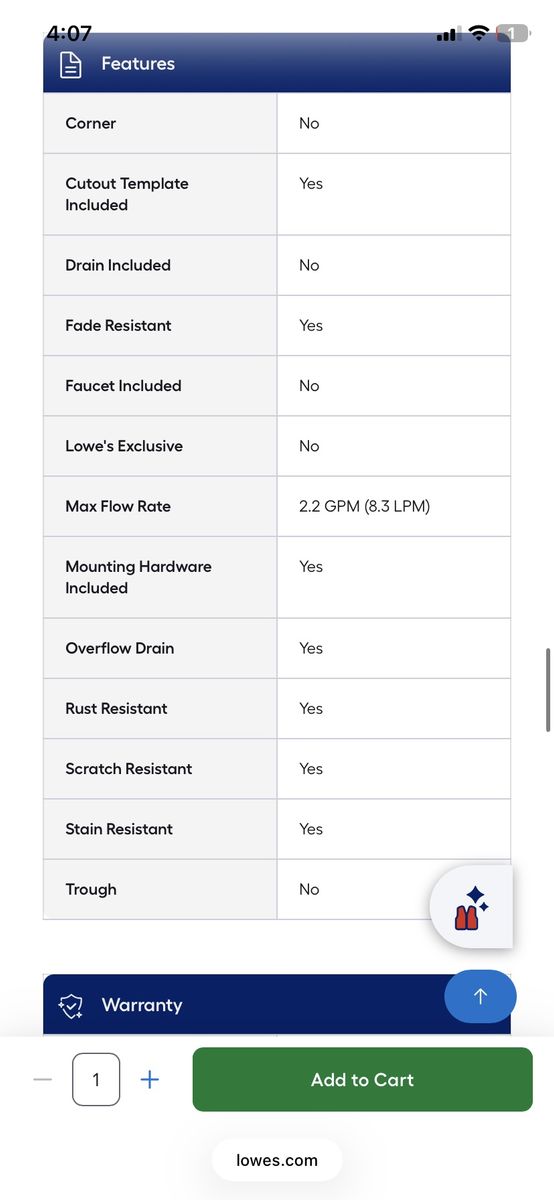Expand the Warranty section header
The height and width of the screenshot is (1200, 554).
coord(277,1005)
